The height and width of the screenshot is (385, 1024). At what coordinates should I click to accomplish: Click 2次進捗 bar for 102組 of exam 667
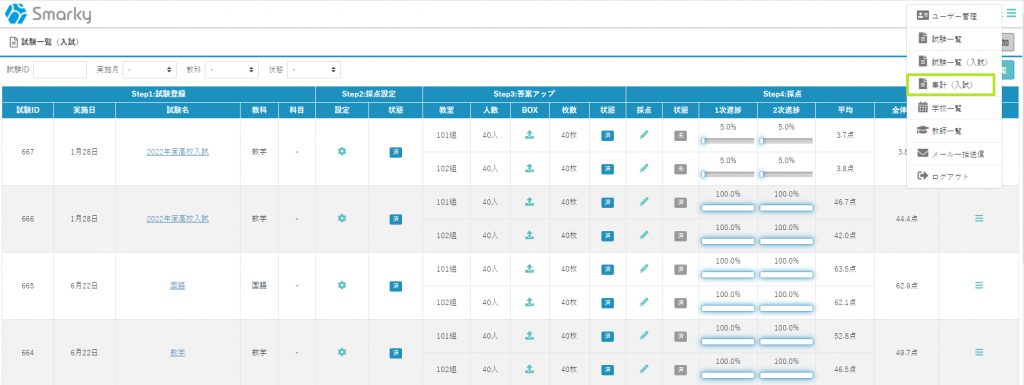[x=786, y=174]
